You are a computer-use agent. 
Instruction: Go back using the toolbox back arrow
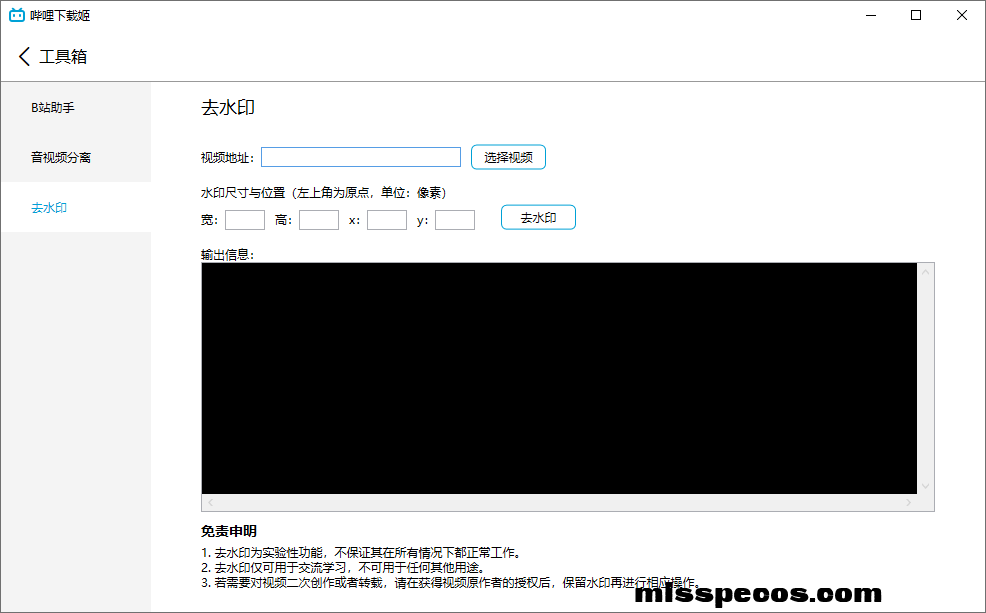click(24, 57)
